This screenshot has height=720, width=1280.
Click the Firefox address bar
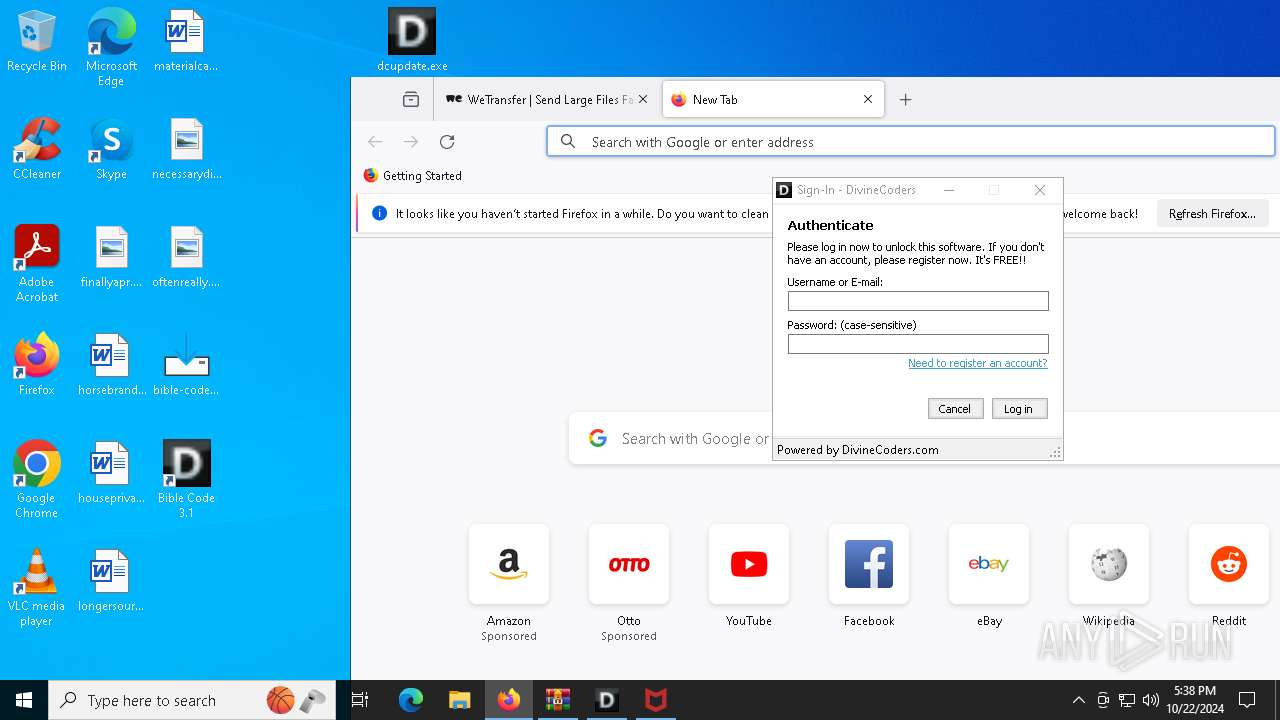tap(910, 142)
